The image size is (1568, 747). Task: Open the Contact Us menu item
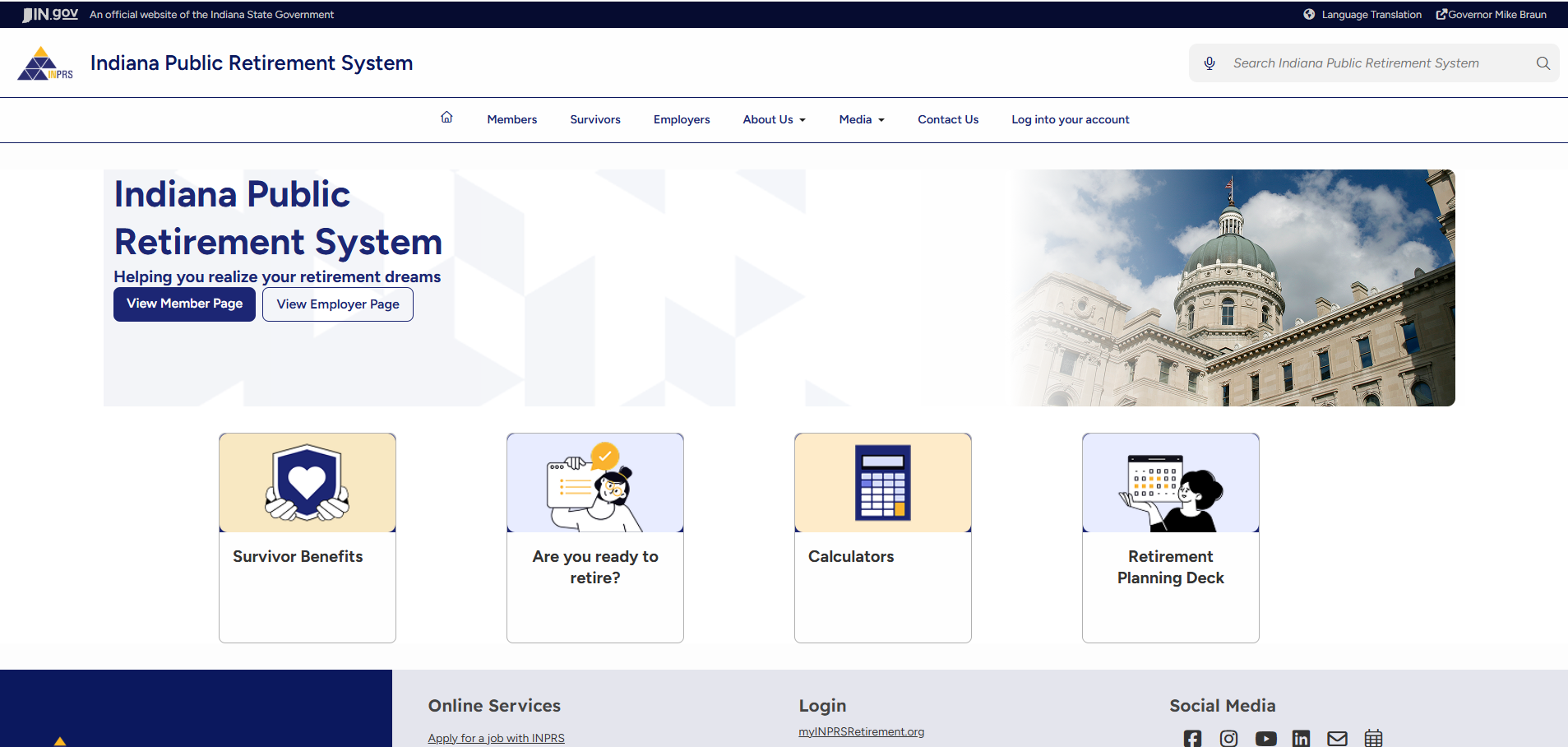click(x=948, y=119)
